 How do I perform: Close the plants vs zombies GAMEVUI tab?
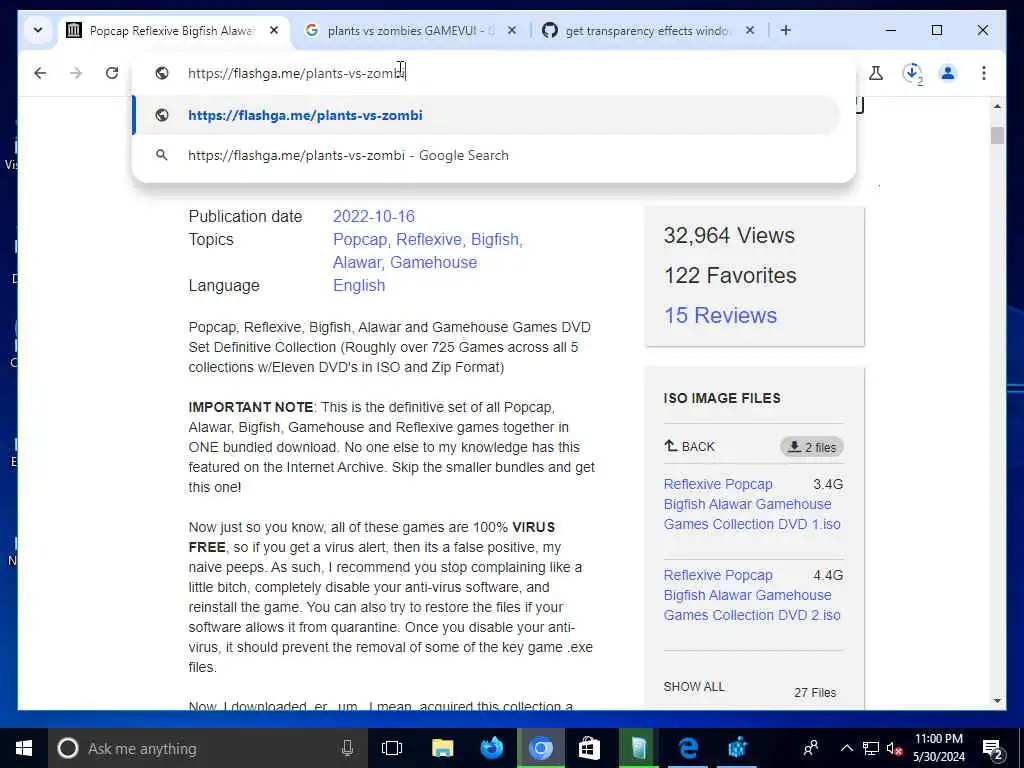click(512, 30)
